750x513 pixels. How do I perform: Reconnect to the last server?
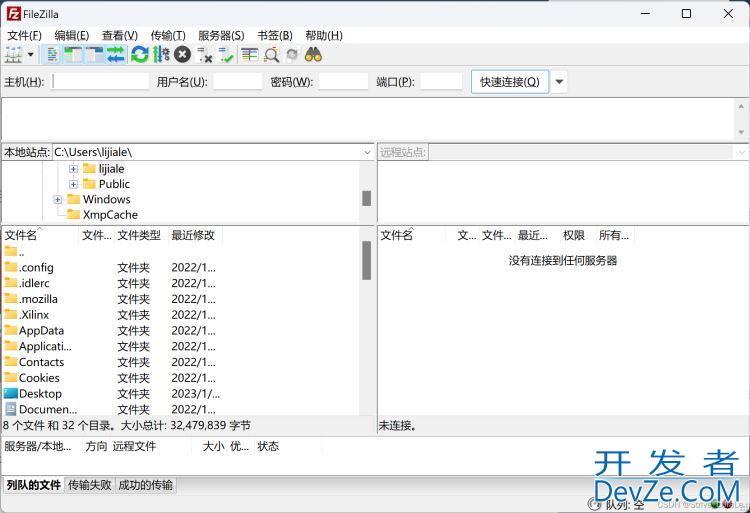pos(226,55)
